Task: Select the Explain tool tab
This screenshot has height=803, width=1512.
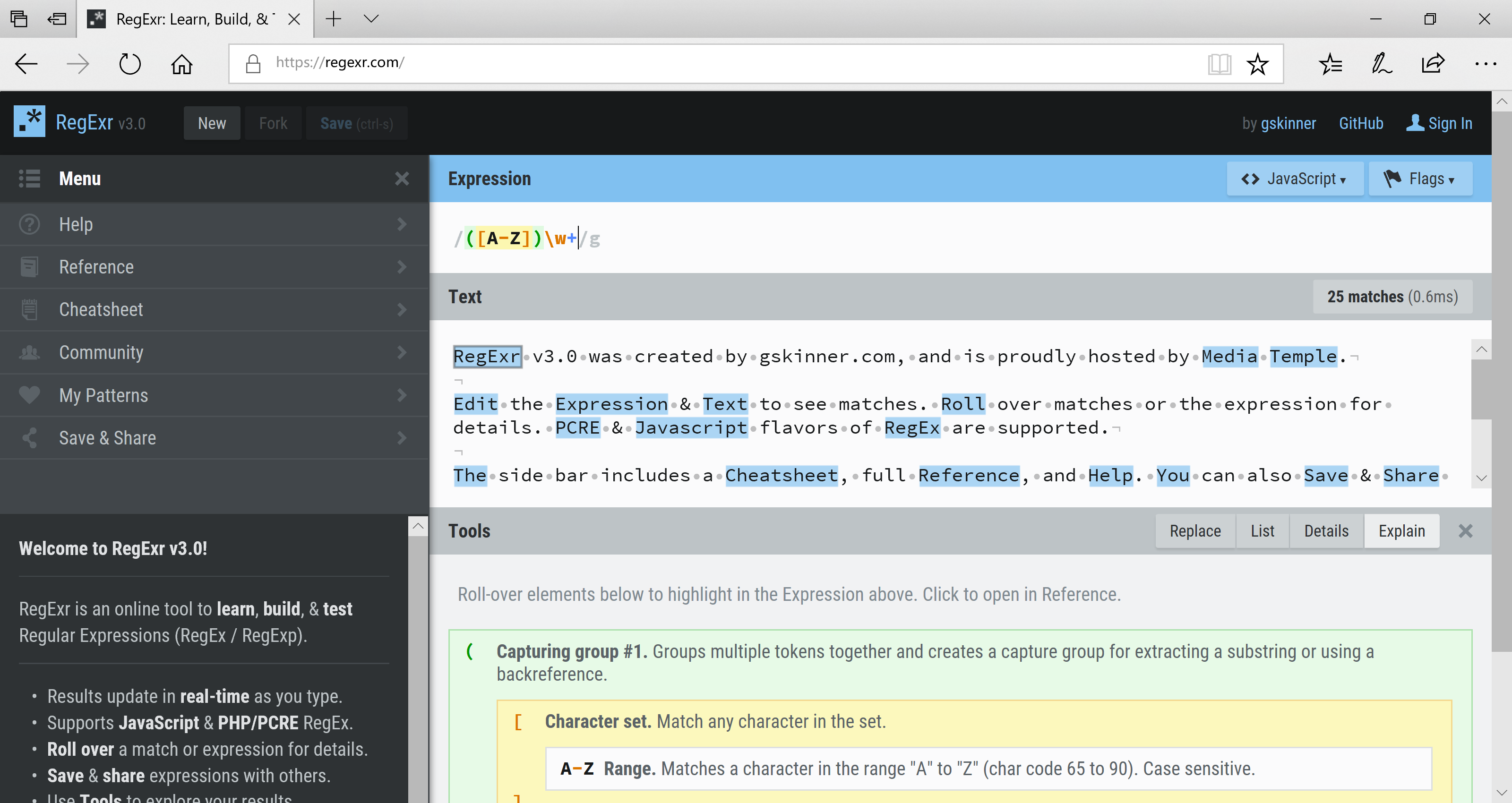Action: [x=1401, y=530]
